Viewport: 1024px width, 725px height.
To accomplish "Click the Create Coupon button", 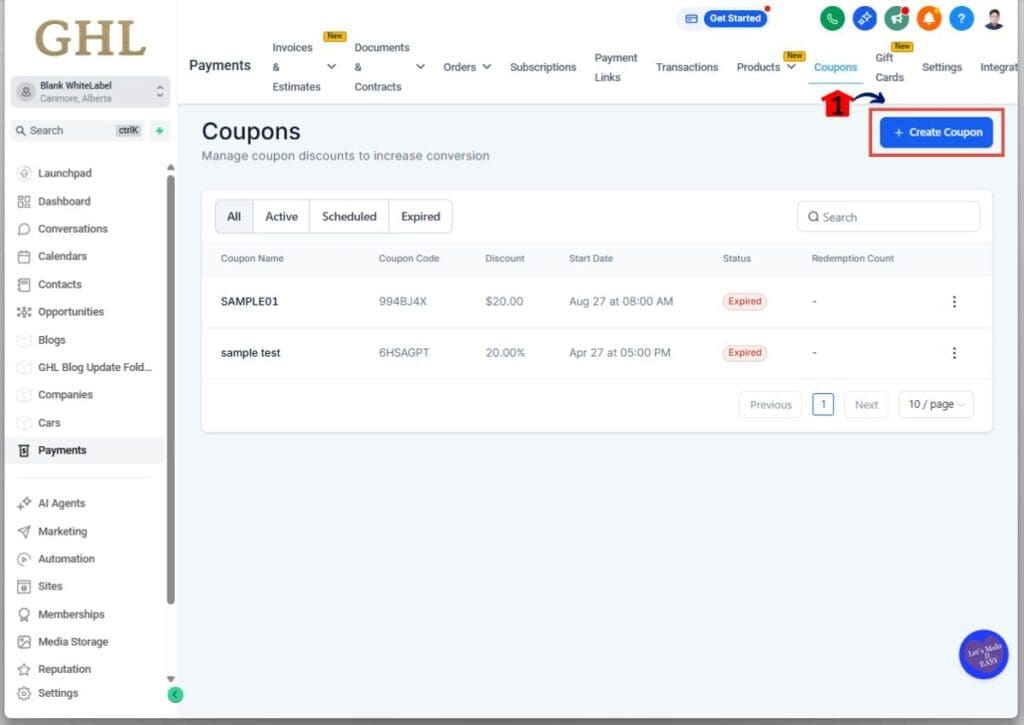I will (x=935, y=131).
